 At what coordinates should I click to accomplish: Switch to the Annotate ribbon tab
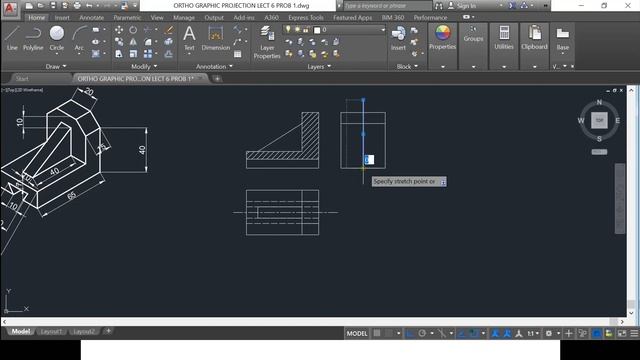point(91,18)
